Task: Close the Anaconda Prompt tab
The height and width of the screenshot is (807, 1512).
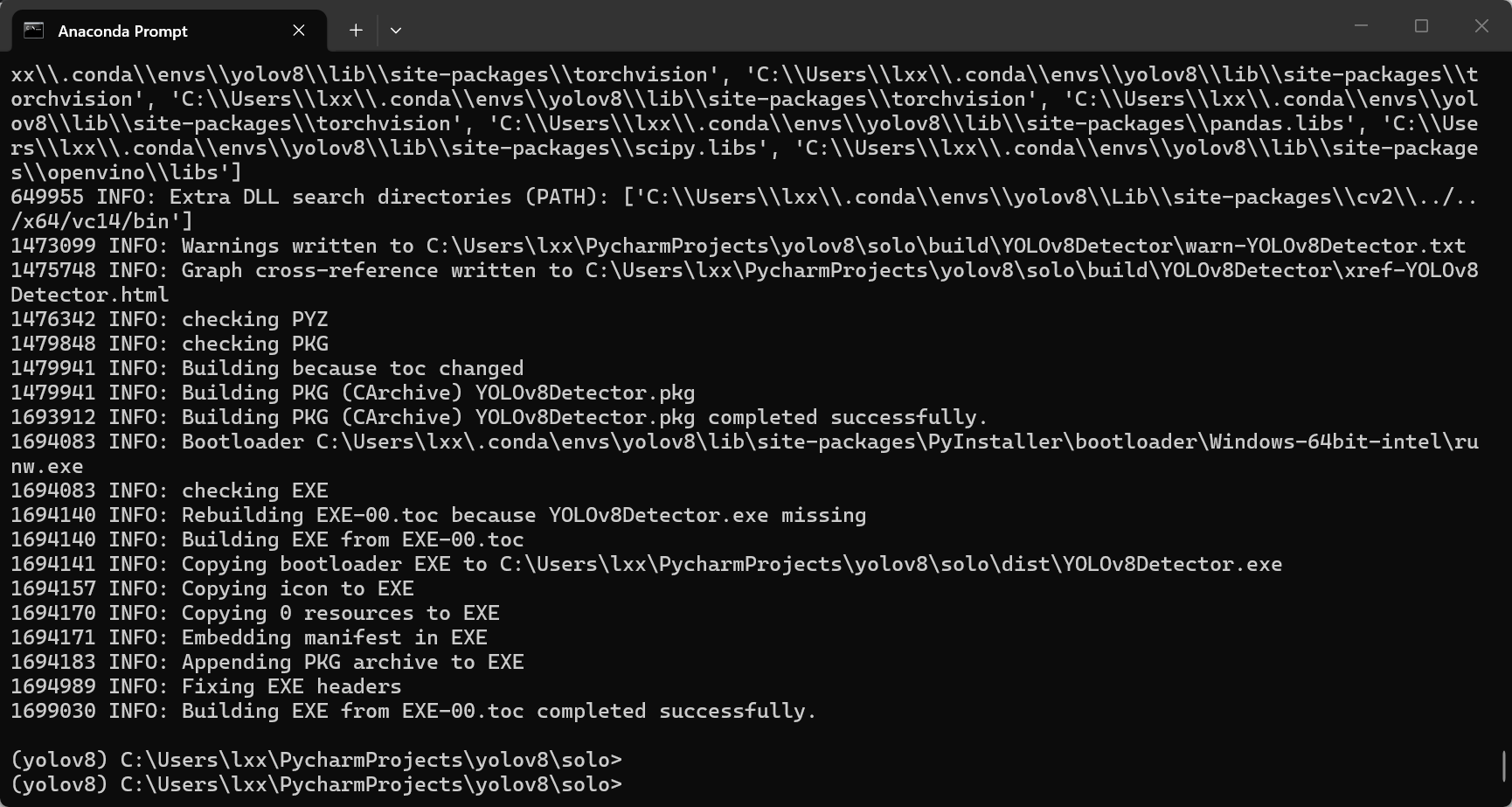Action: pos(299,31)
